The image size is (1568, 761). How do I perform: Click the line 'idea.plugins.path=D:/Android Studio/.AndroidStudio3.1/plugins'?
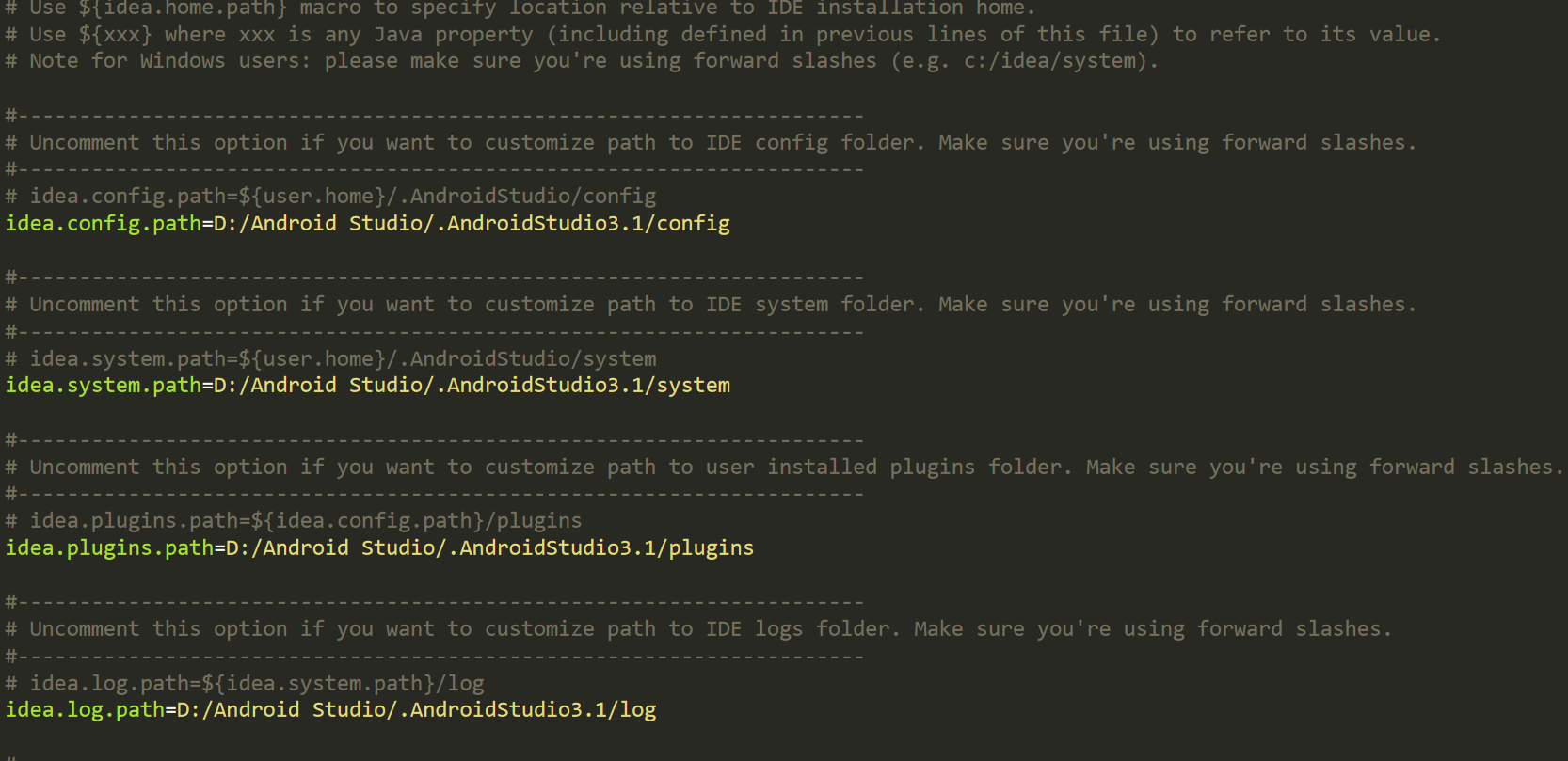[x=380, y=548]
